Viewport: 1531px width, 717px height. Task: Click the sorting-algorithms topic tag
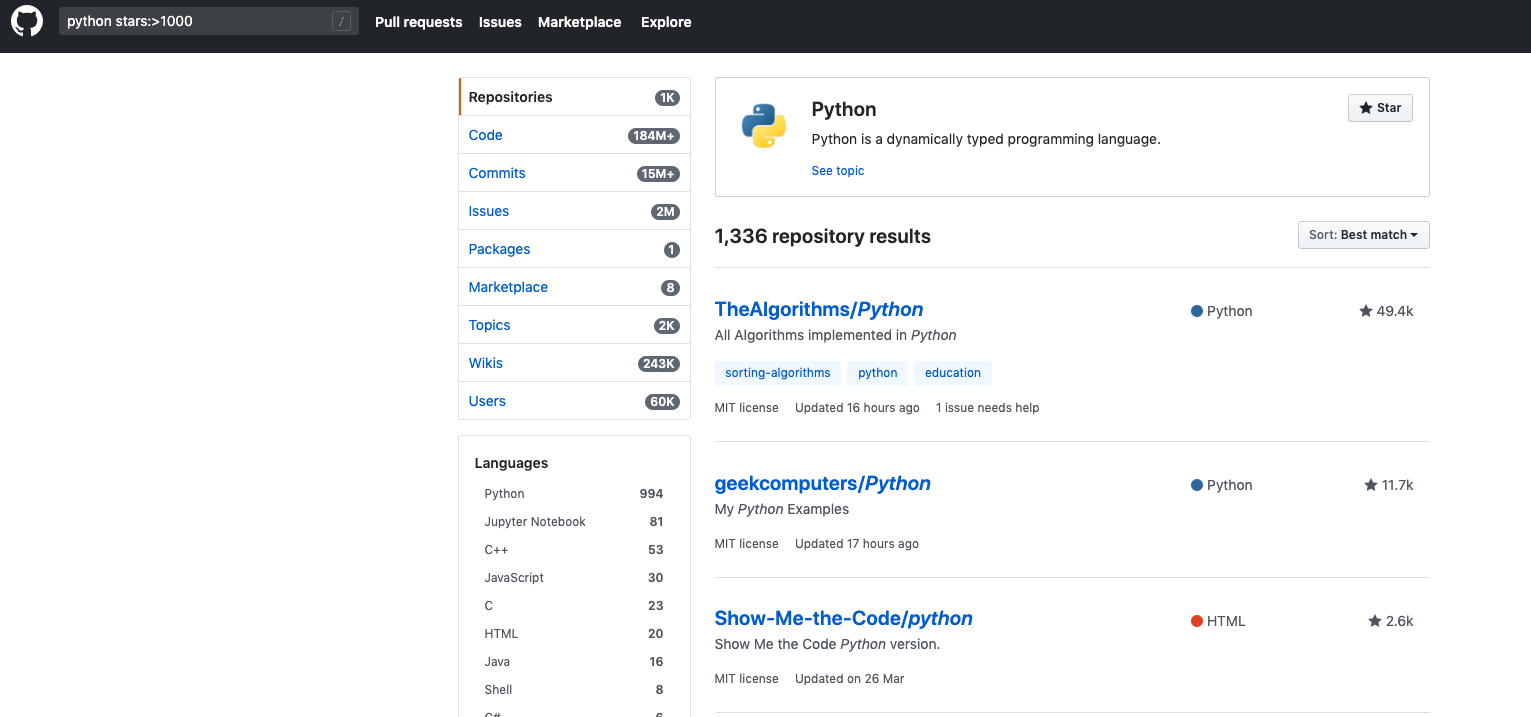(777, 372)
